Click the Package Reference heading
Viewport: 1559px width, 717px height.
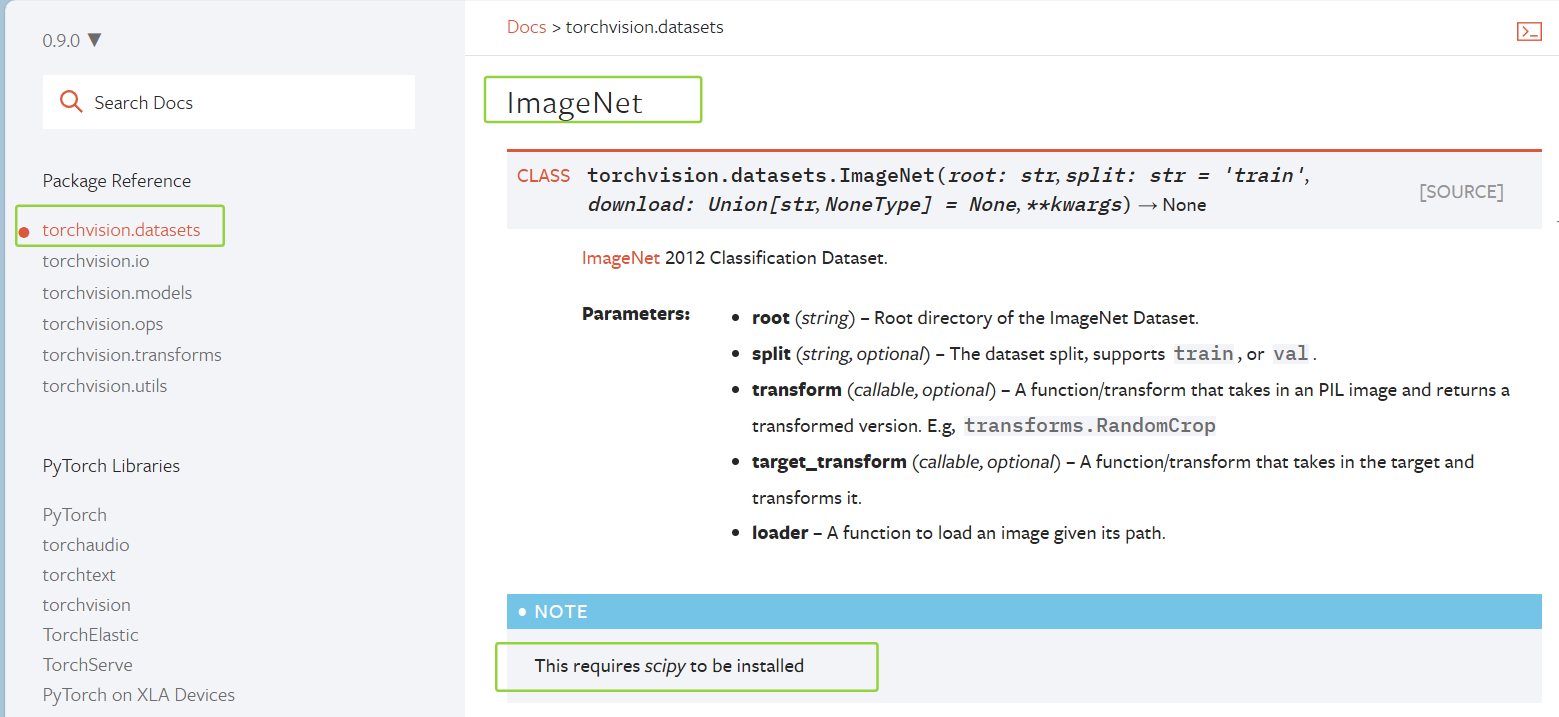pyautogui.click(x=116, y=181)
